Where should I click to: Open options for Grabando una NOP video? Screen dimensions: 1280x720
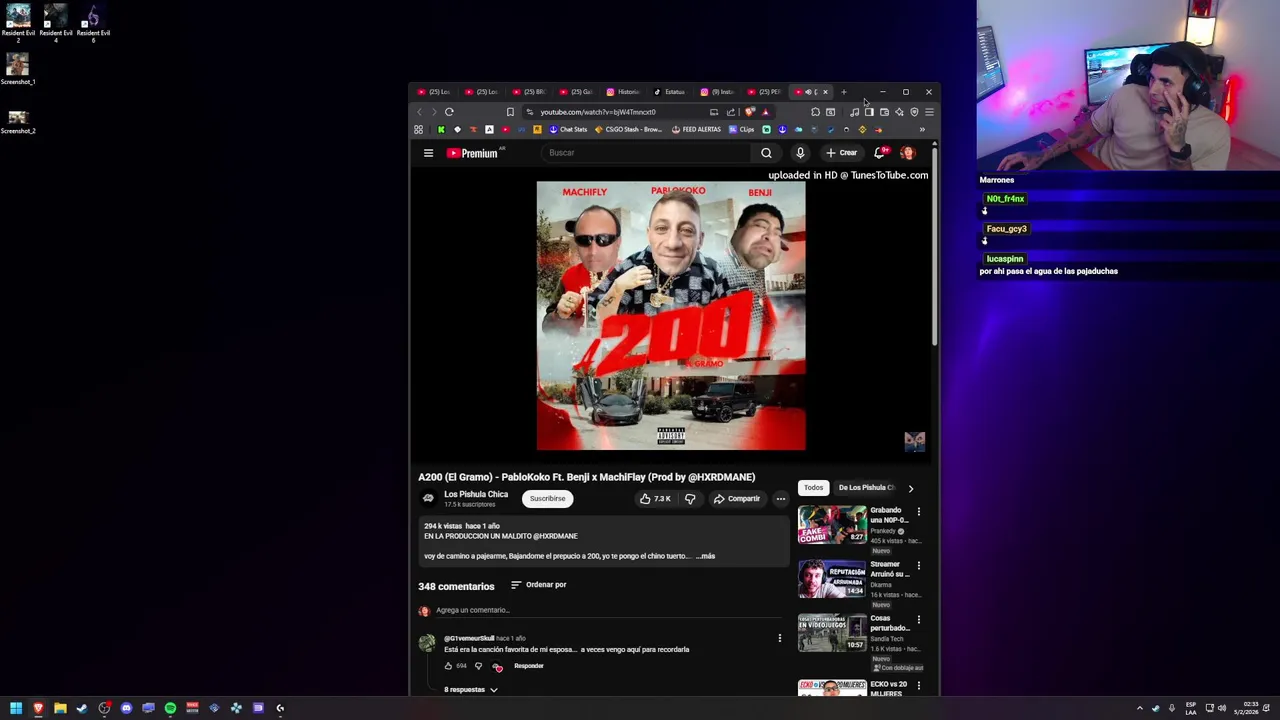(918, 512)
